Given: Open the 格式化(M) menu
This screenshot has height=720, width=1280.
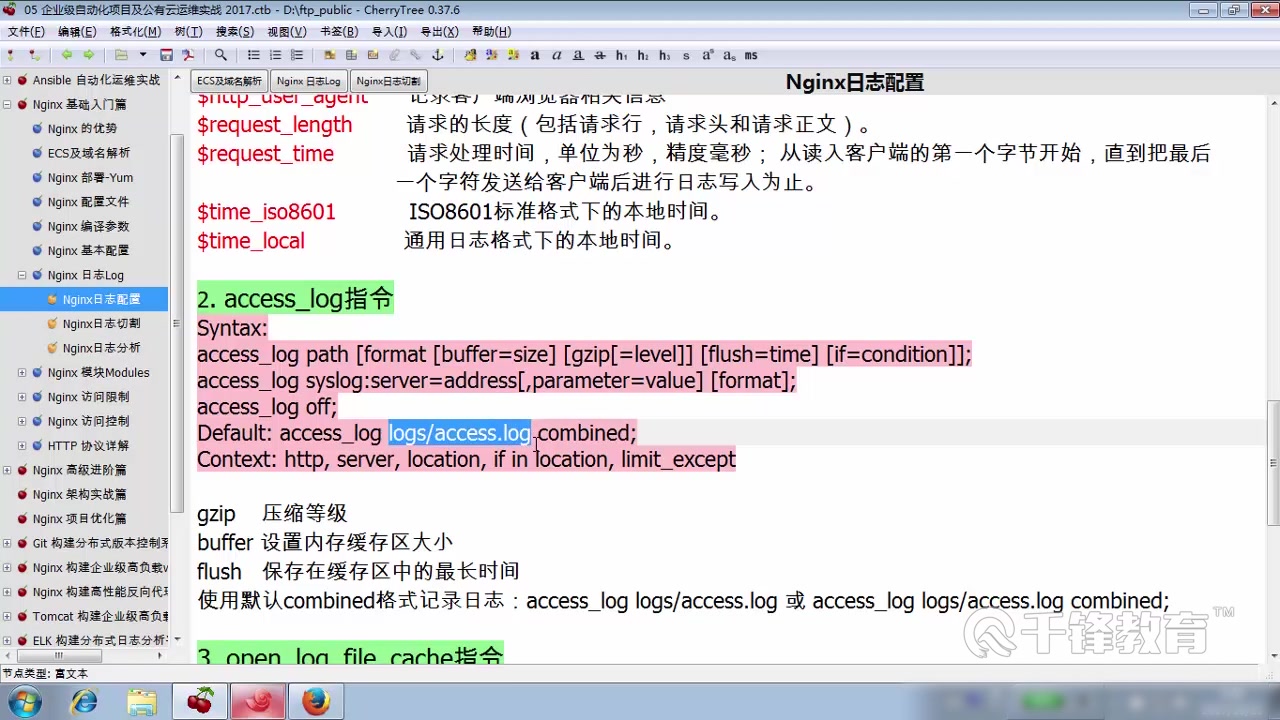Looking at the screenshot, I should coord(135,32).
